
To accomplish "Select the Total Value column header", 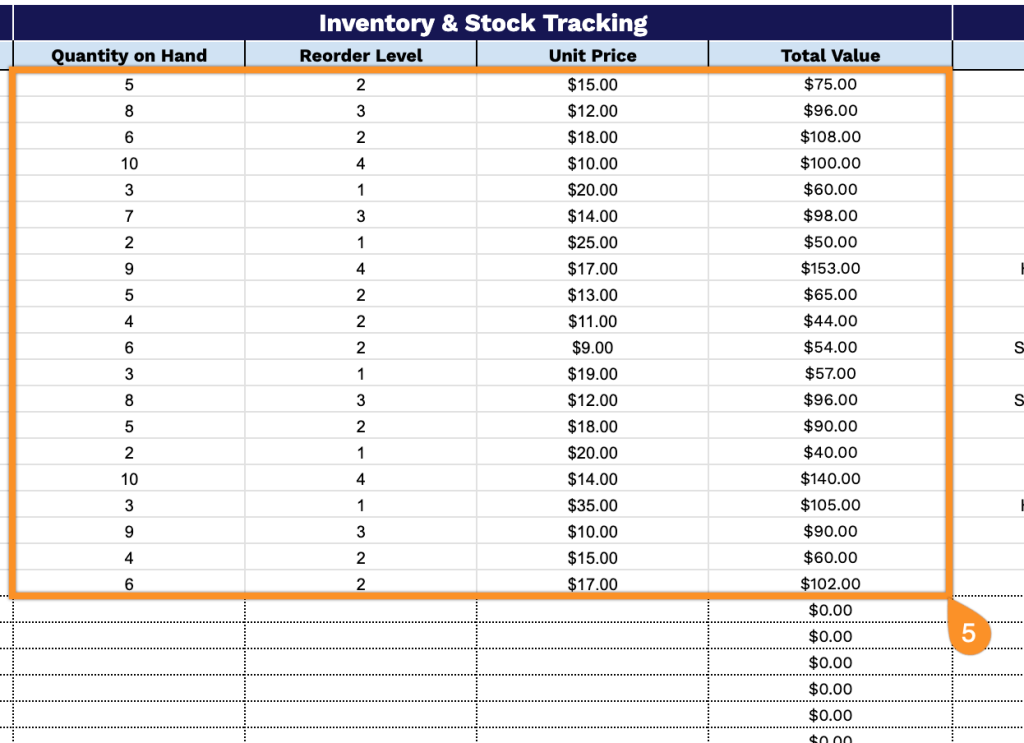I will [830, 56].
